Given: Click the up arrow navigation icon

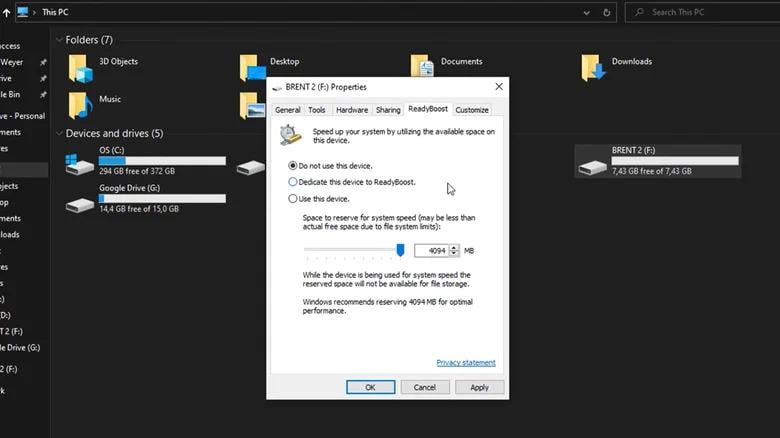Looking at the screenshot, I should click(x=6, y=12).
